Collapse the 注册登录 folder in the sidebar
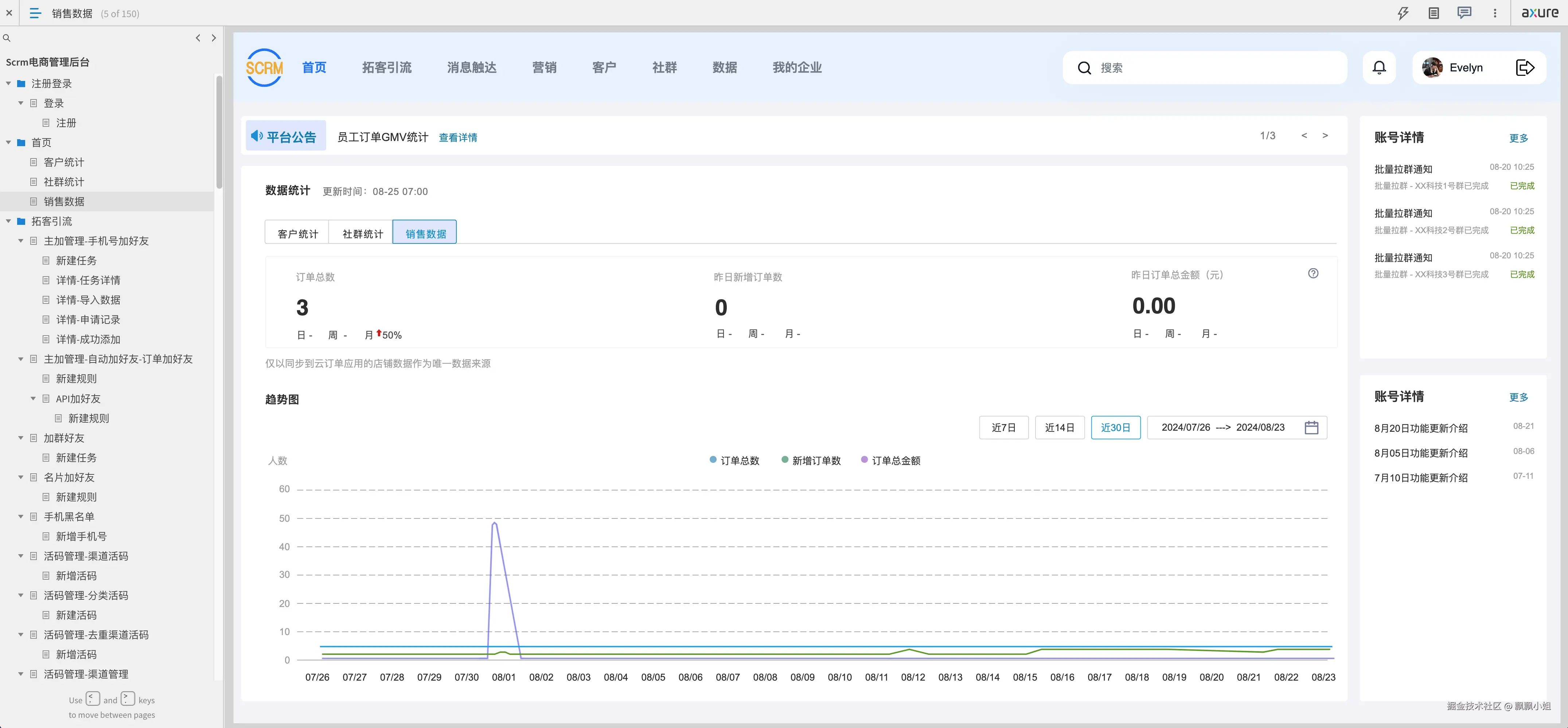This screenshot has height=728, width=1568. point(8,83)
